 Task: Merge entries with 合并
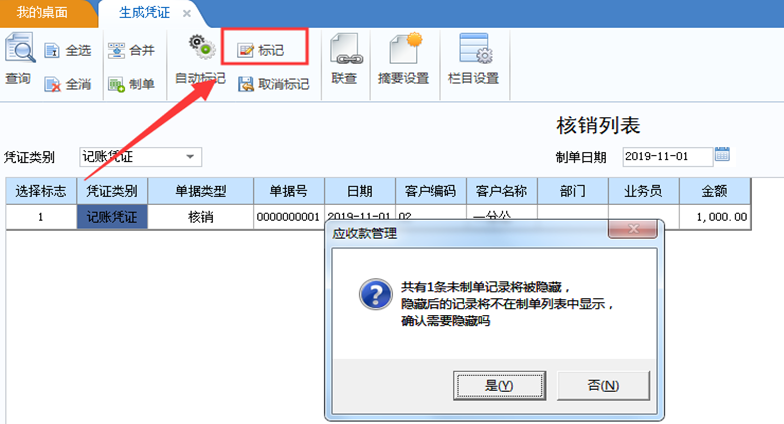tap(132, 50)
